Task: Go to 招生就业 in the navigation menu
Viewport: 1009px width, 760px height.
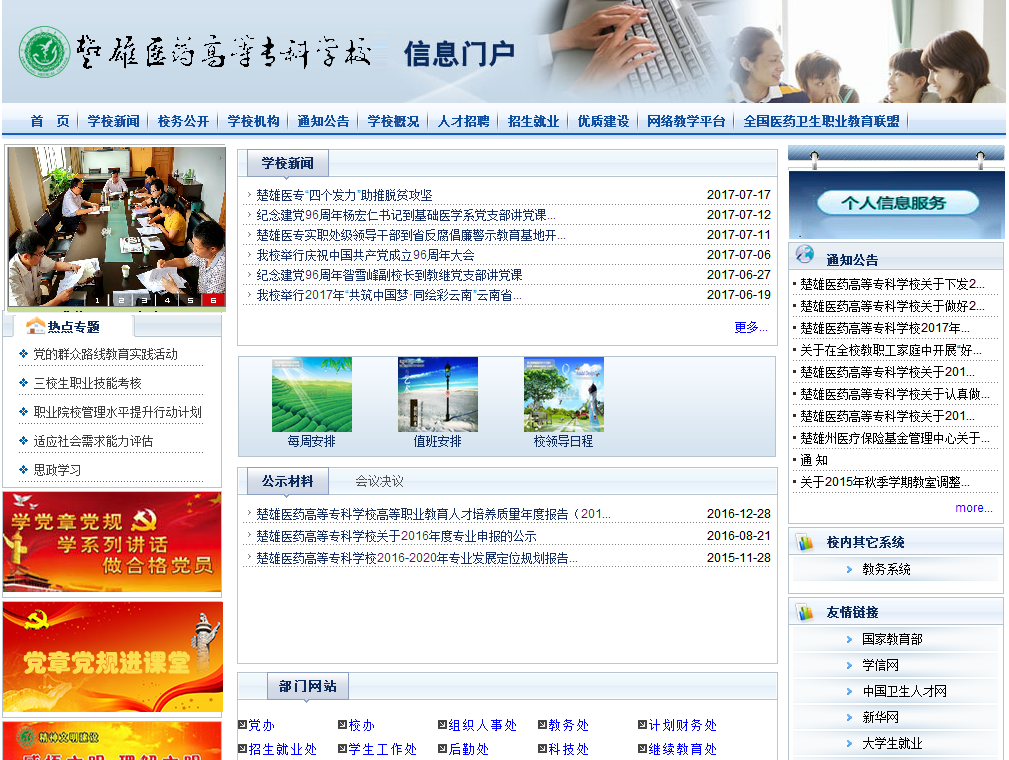Action: 533,121
